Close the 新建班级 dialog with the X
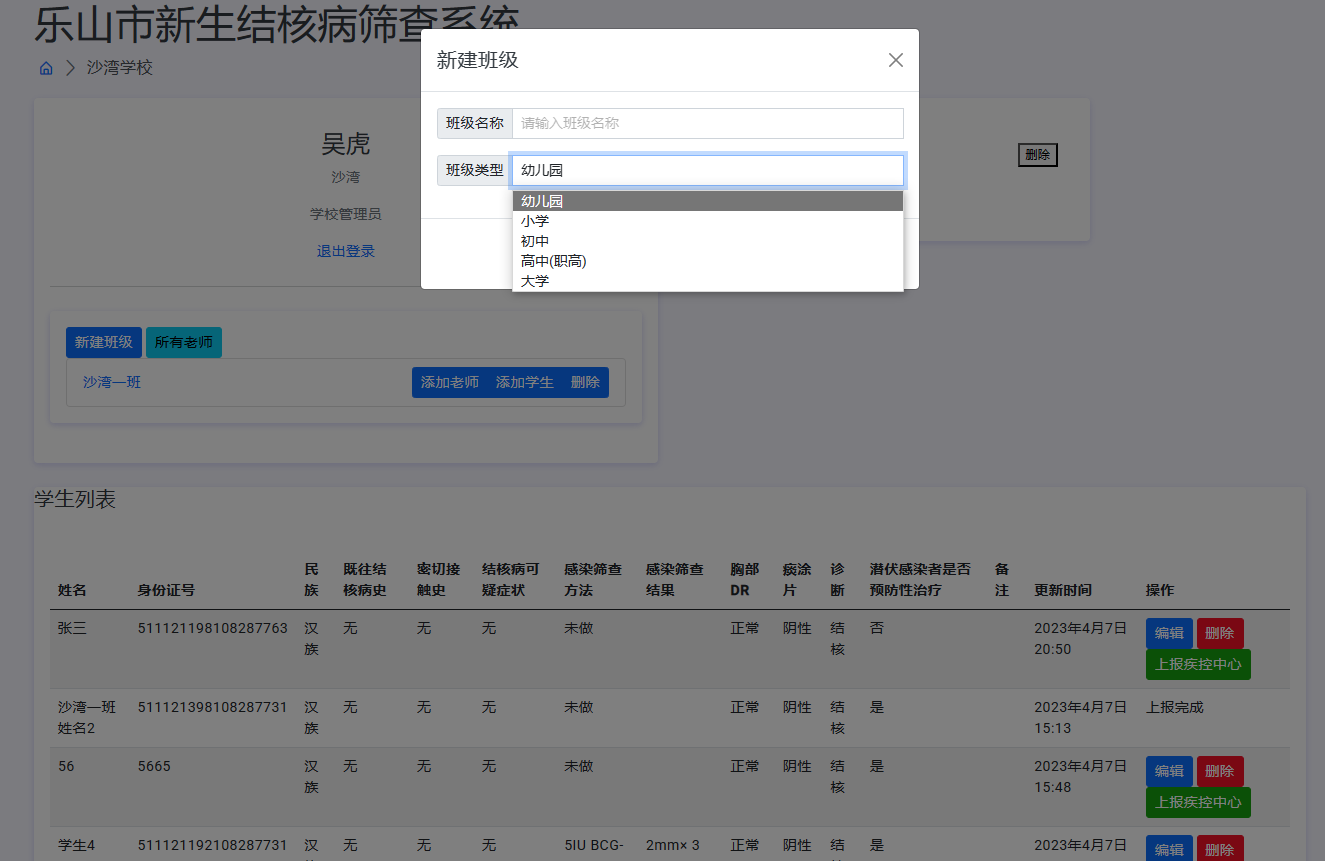 [896, 60]
